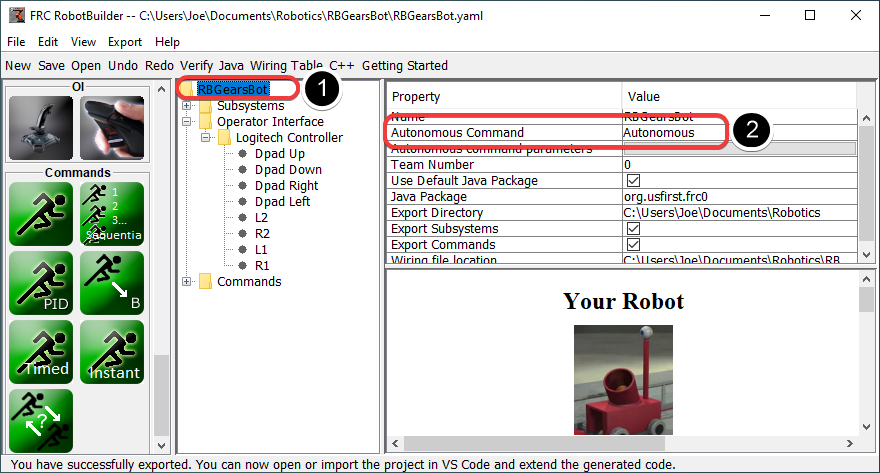
Task: Select the Instant command icon
Action: point(112,352)
